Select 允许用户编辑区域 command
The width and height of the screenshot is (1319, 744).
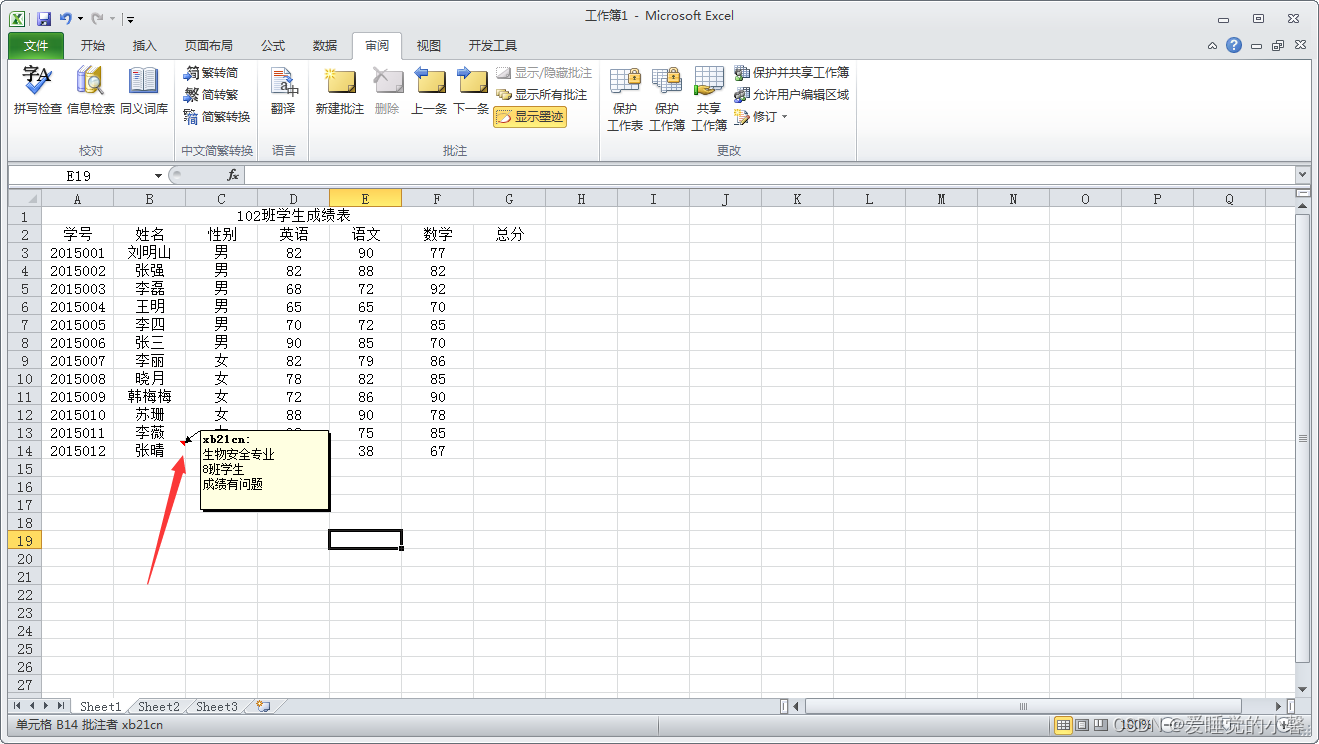coord(791,95)
